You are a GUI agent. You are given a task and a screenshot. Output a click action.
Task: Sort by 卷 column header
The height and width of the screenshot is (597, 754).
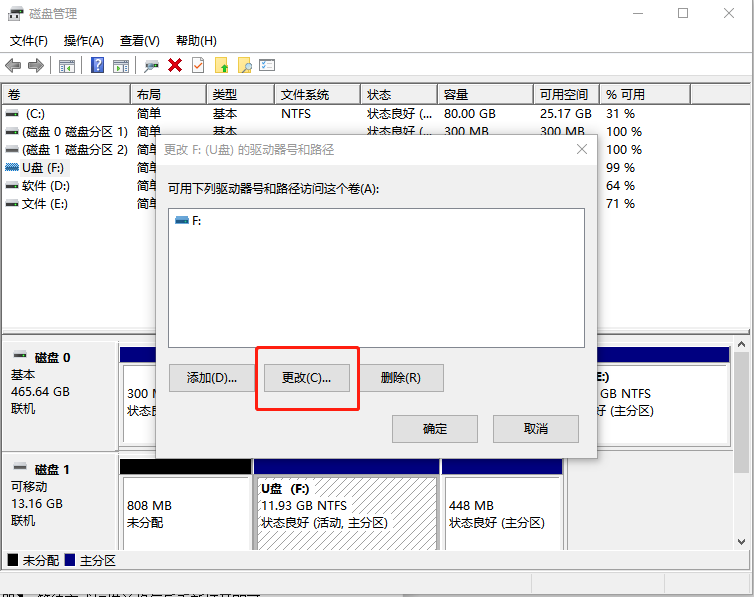[x=66, y=95]
